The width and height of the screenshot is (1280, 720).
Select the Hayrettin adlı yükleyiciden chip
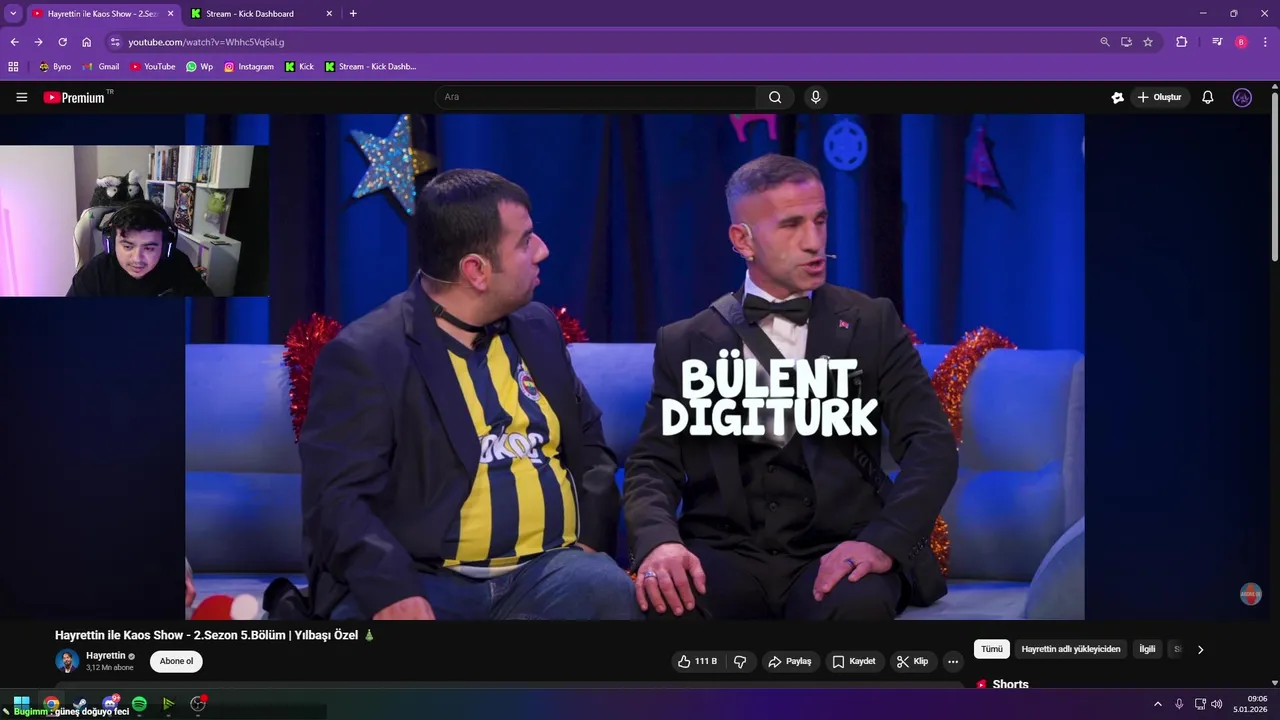pos(1071,649)
